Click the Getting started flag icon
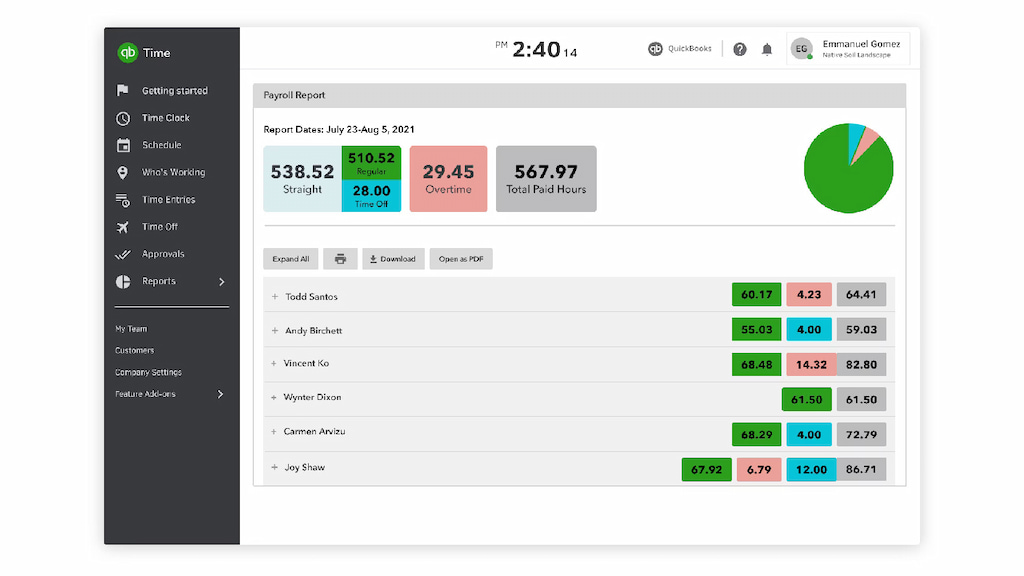Viewport: 1024px width, 576px height. point(121,90)
